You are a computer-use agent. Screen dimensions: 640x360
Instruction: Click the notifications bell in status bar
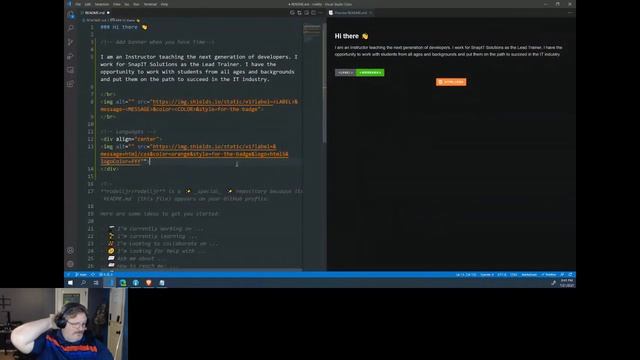pos(571,274)
